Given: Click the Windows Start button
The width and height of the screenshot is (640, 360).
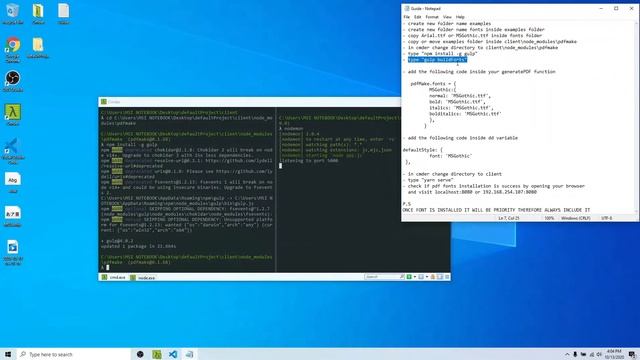Looking at the screenshot, I should [8, 354].
